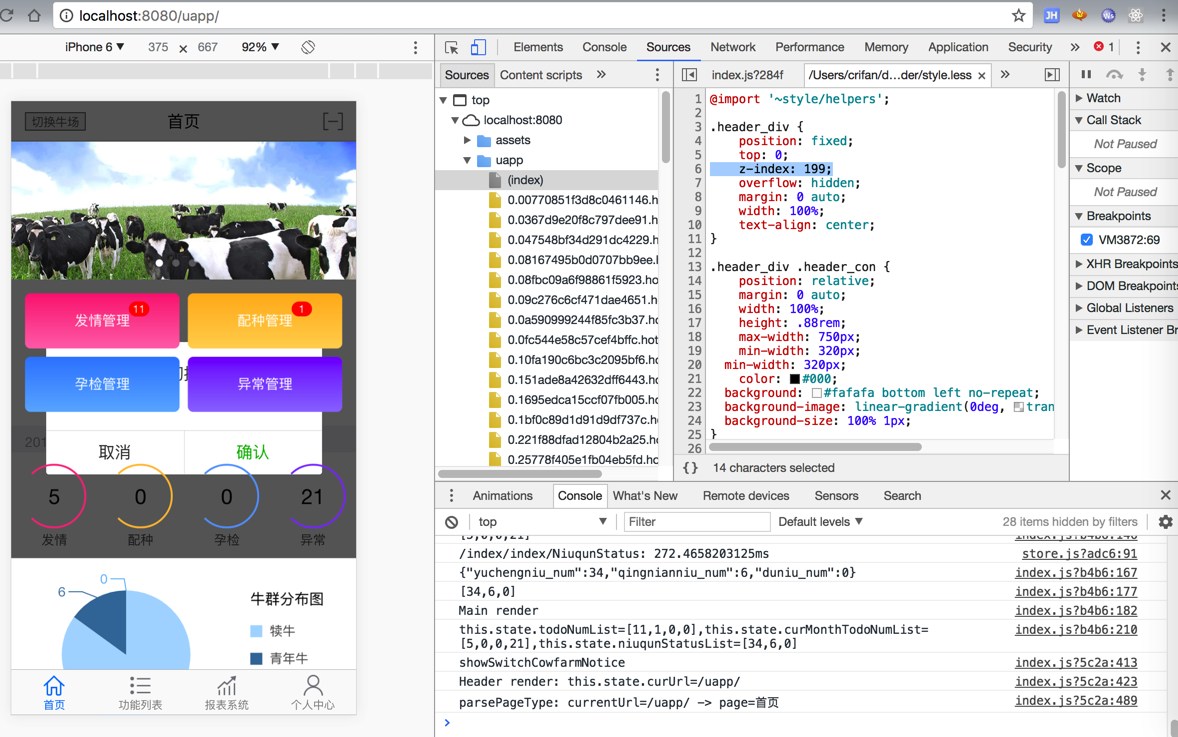The height and width of the screenshot is (737, 1178).
Task: Tap the 报表系统 chart icon
Action: tap(226, 692)
